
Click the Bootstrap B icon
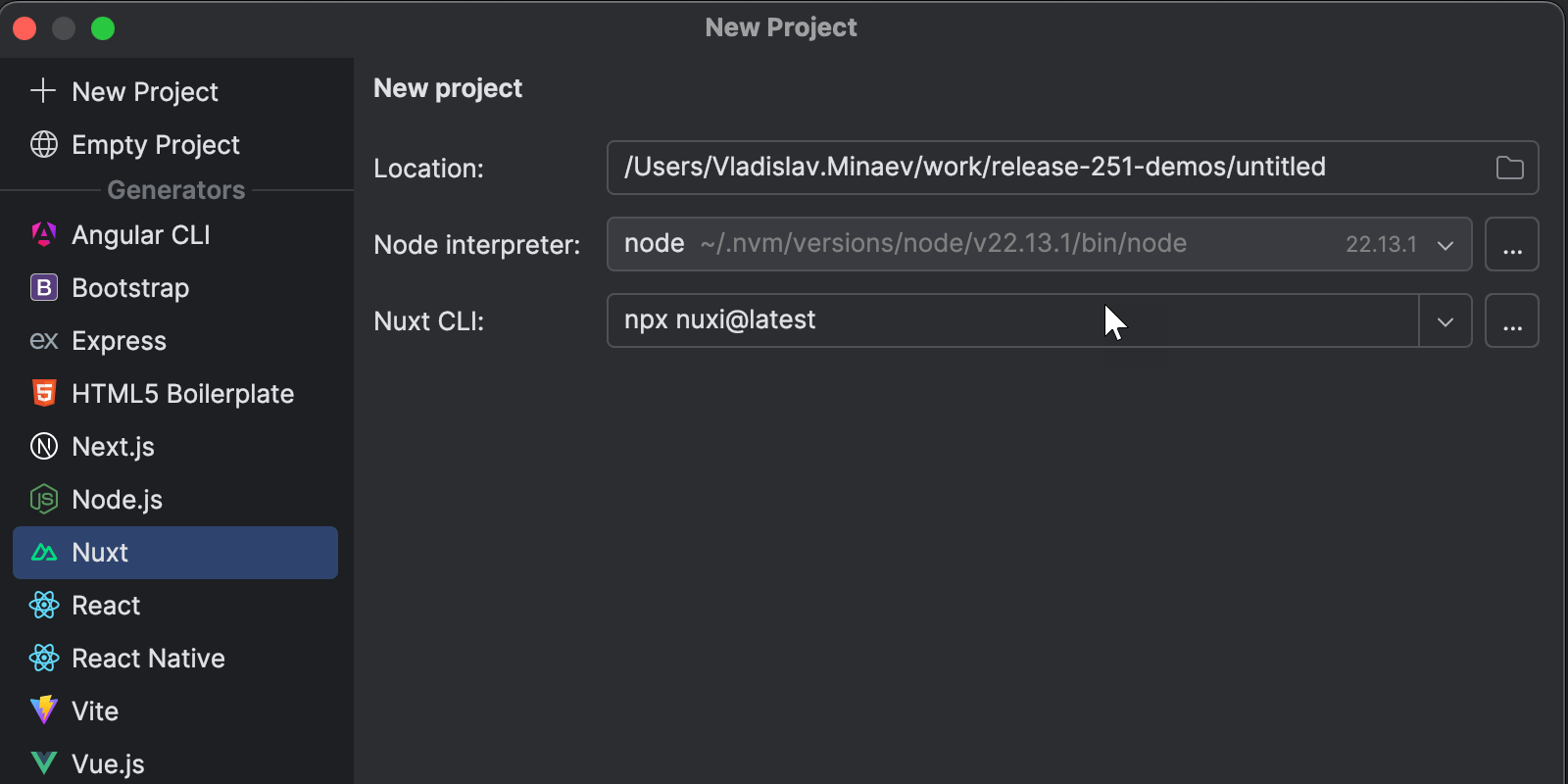click(x=44, y=288)
